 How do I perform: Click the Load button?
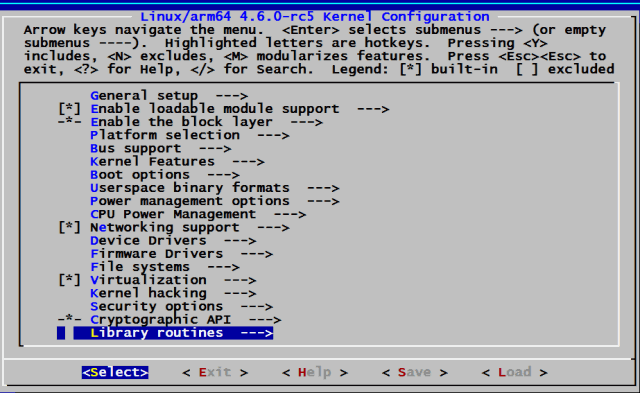(x=514, y=373)
